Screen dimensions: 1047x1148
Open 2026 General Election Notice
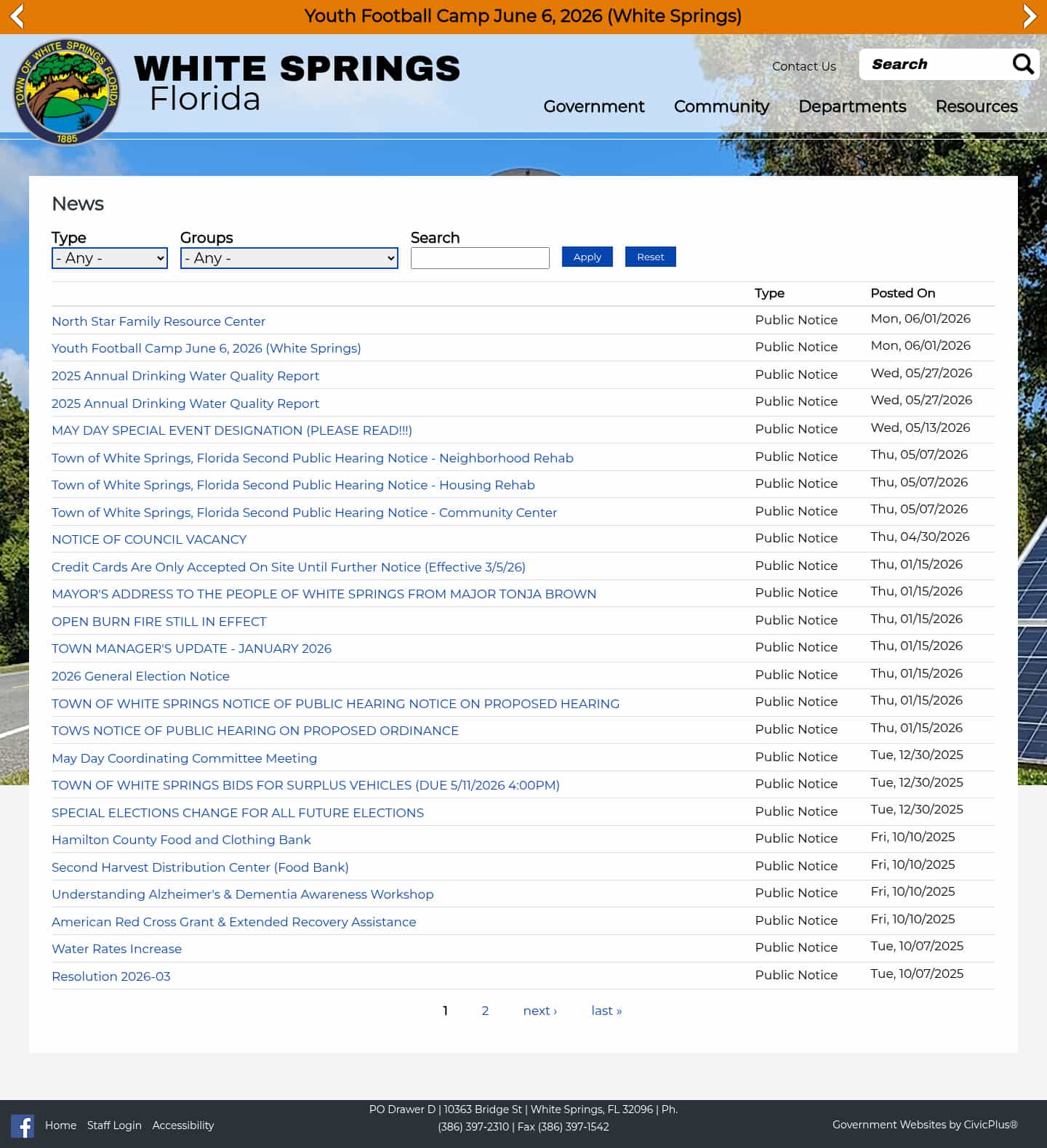pos(140,676)
